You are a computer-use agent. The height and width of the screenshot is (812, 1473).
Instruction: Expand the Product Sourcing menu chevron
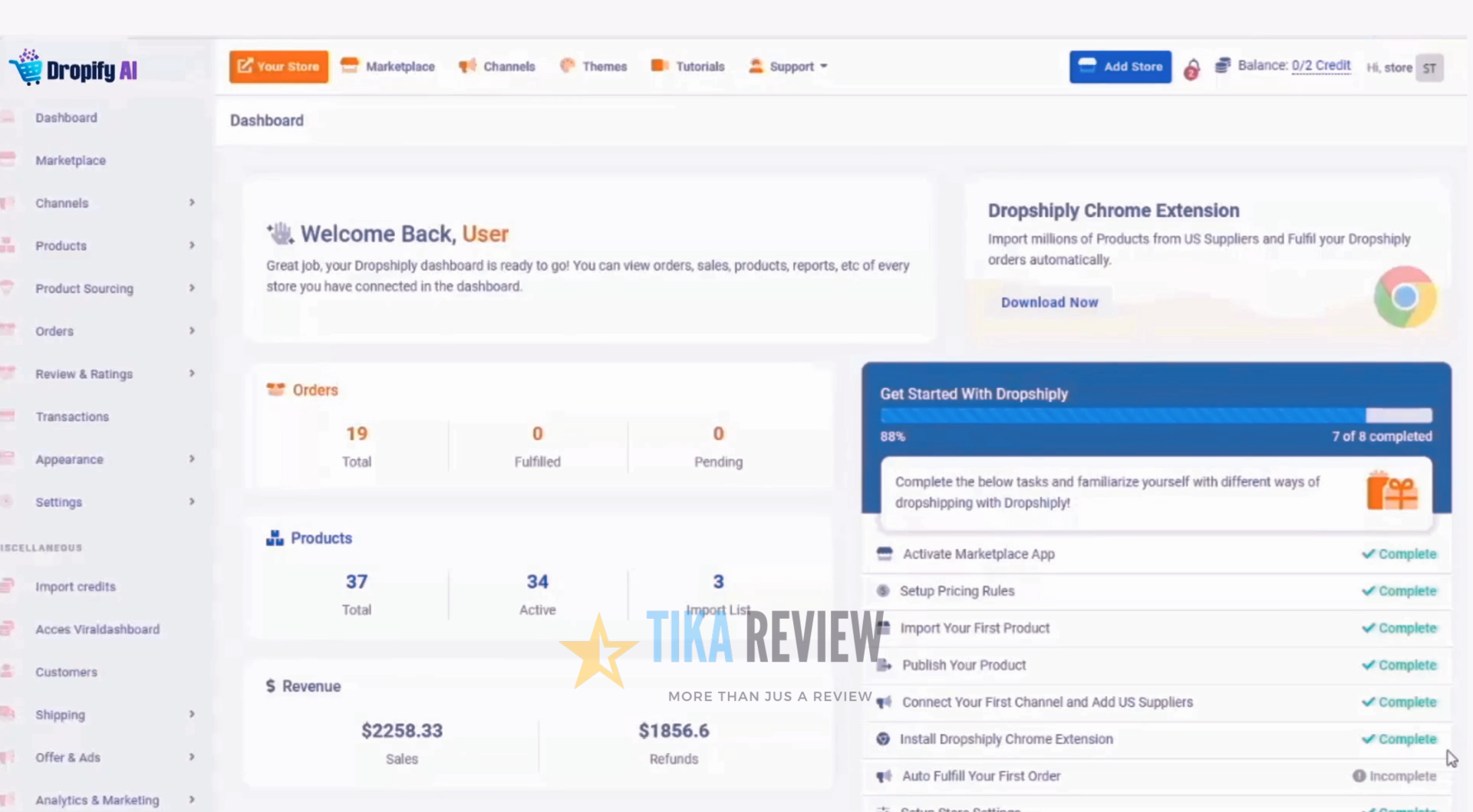pyautogui.click(x=191, y=288)
